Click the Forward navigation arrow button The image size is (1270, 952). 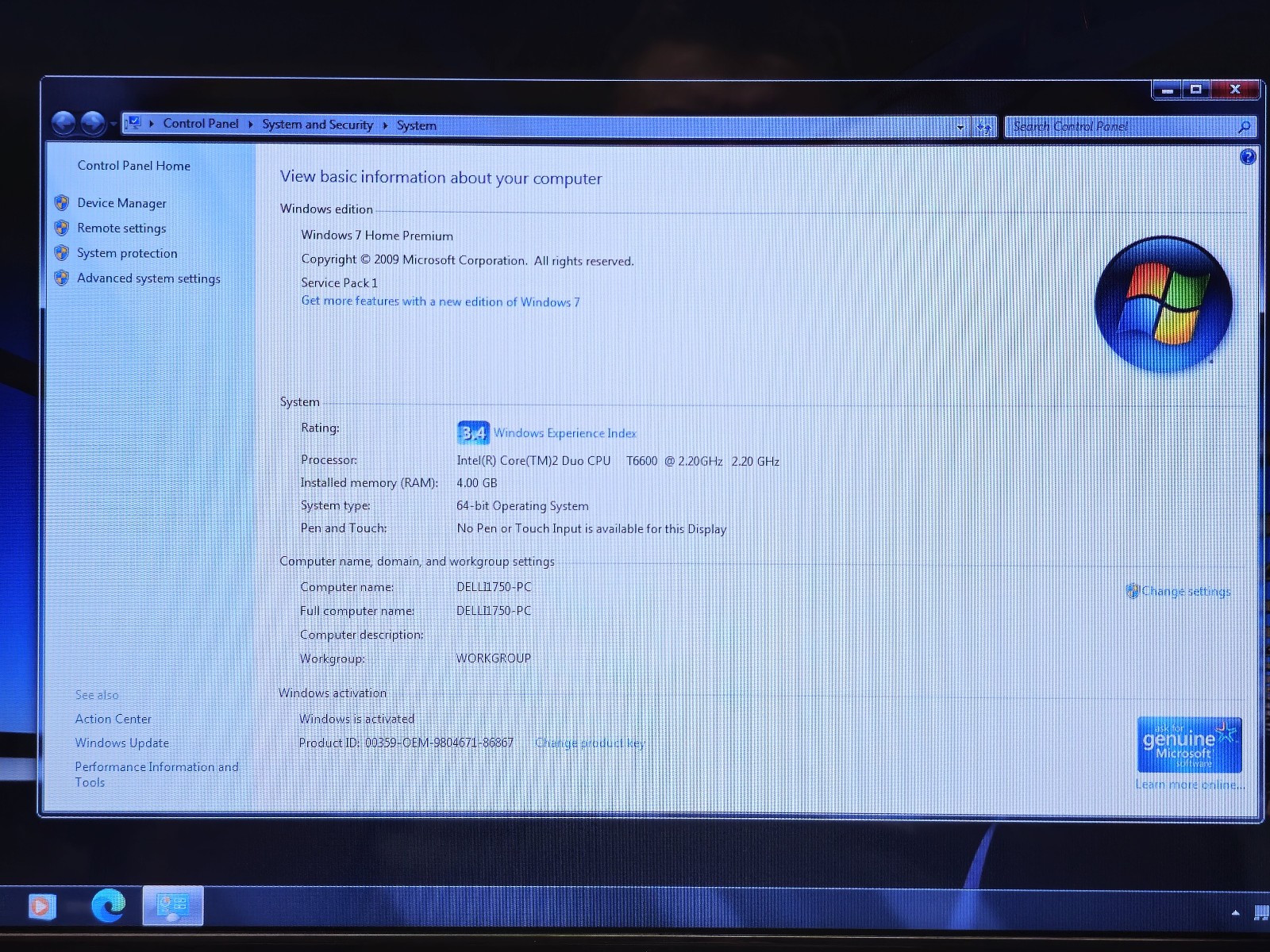93,124
